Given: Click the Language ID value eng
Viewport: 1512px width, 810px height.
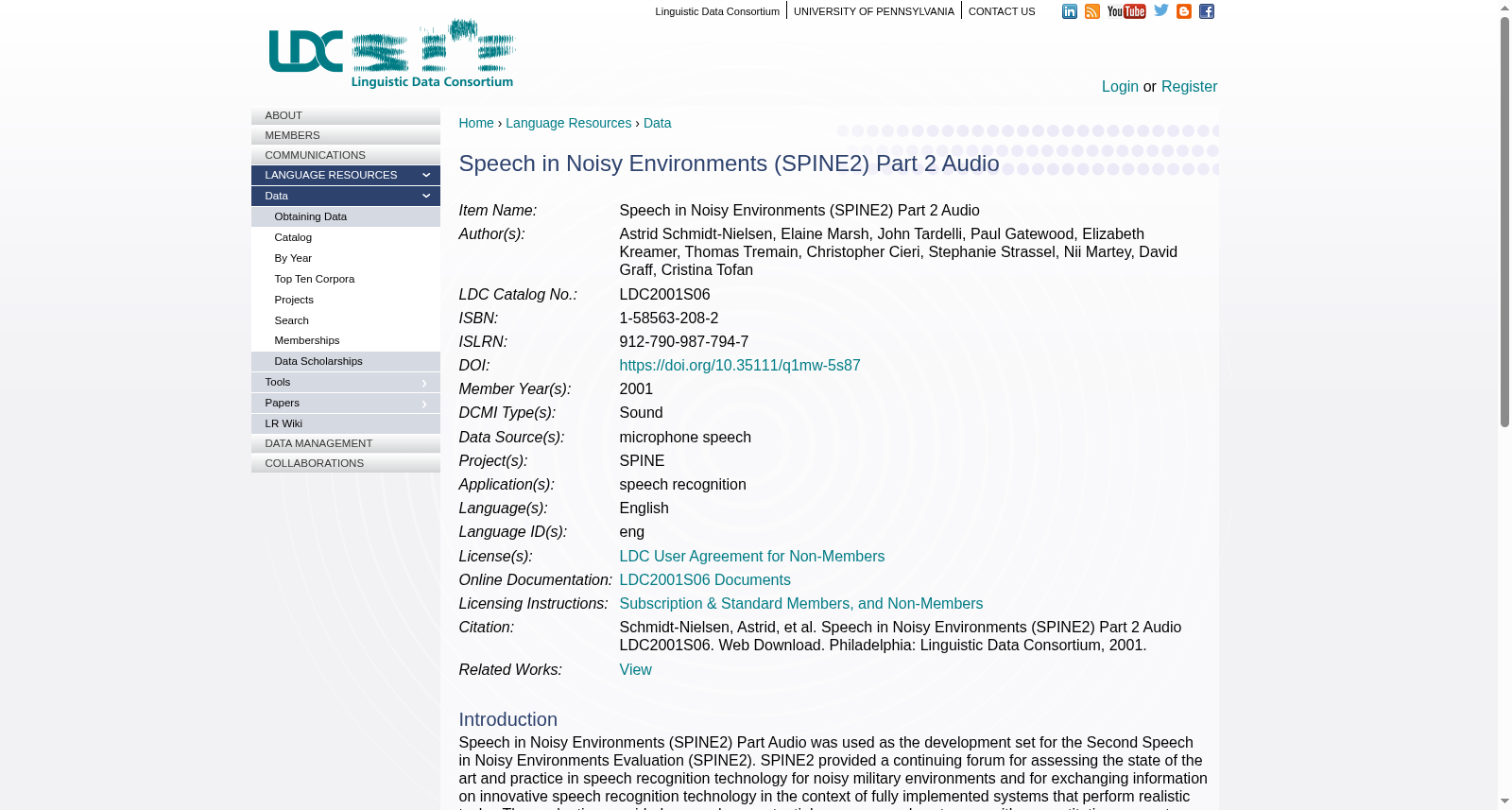Looking at the screenshot, I should 632,532.
